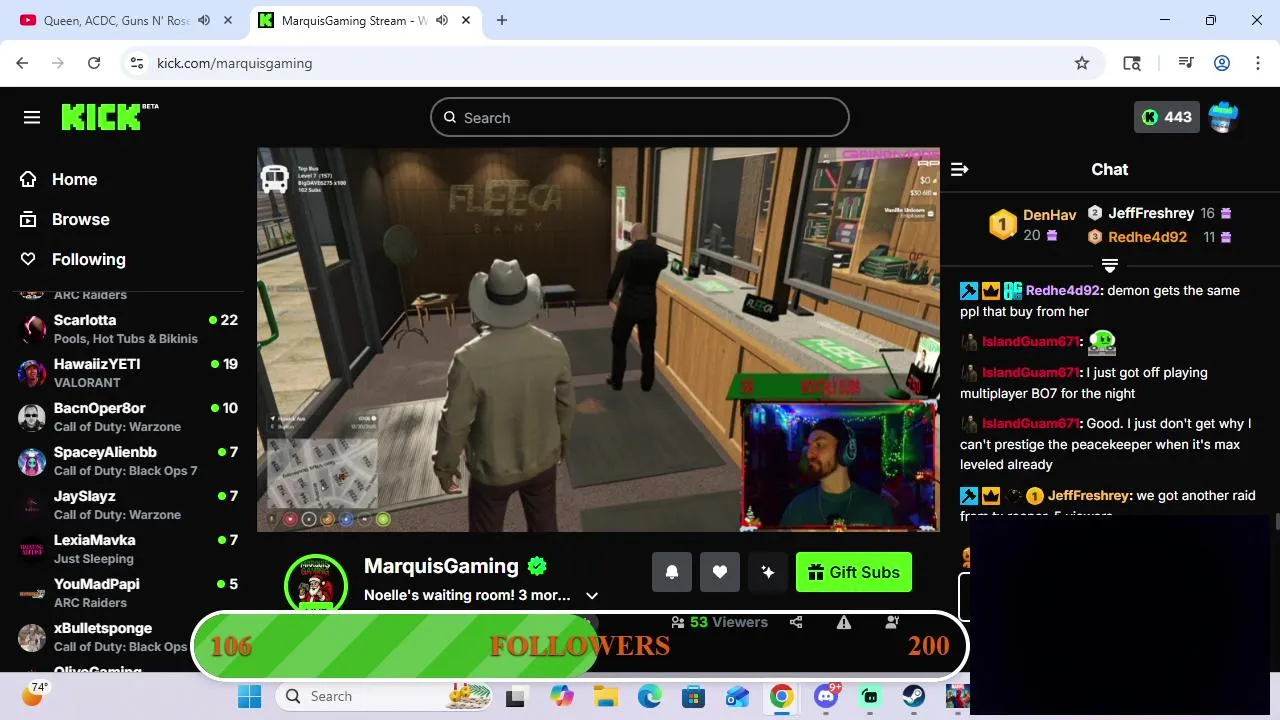Open the moderator list icon beside report
Viewport: 1280px width, 720px height.
tap(892, 622)
